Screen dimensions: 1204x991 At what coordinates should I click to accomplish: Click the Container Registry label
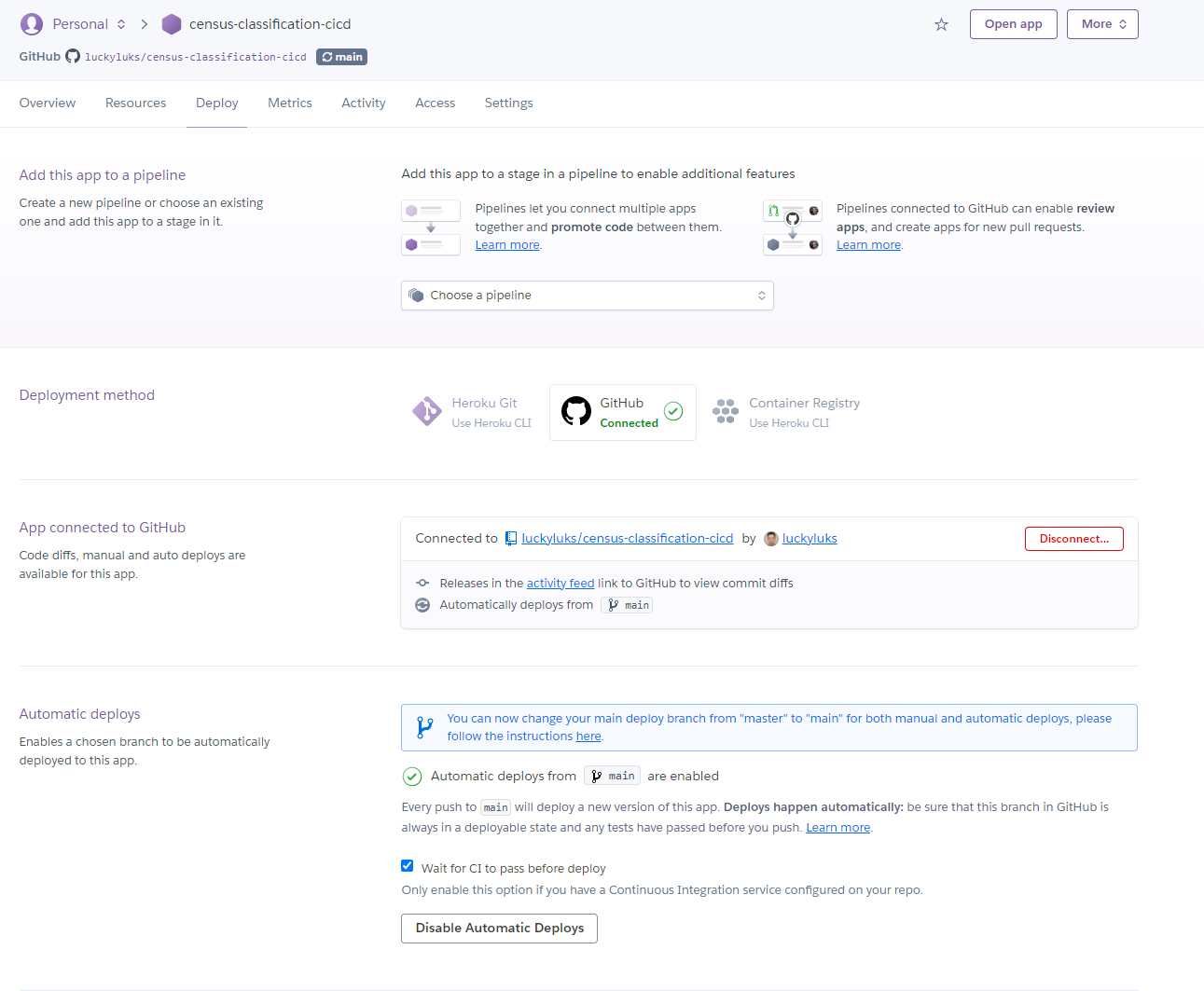pyautogui.click(x=805, y=404)
